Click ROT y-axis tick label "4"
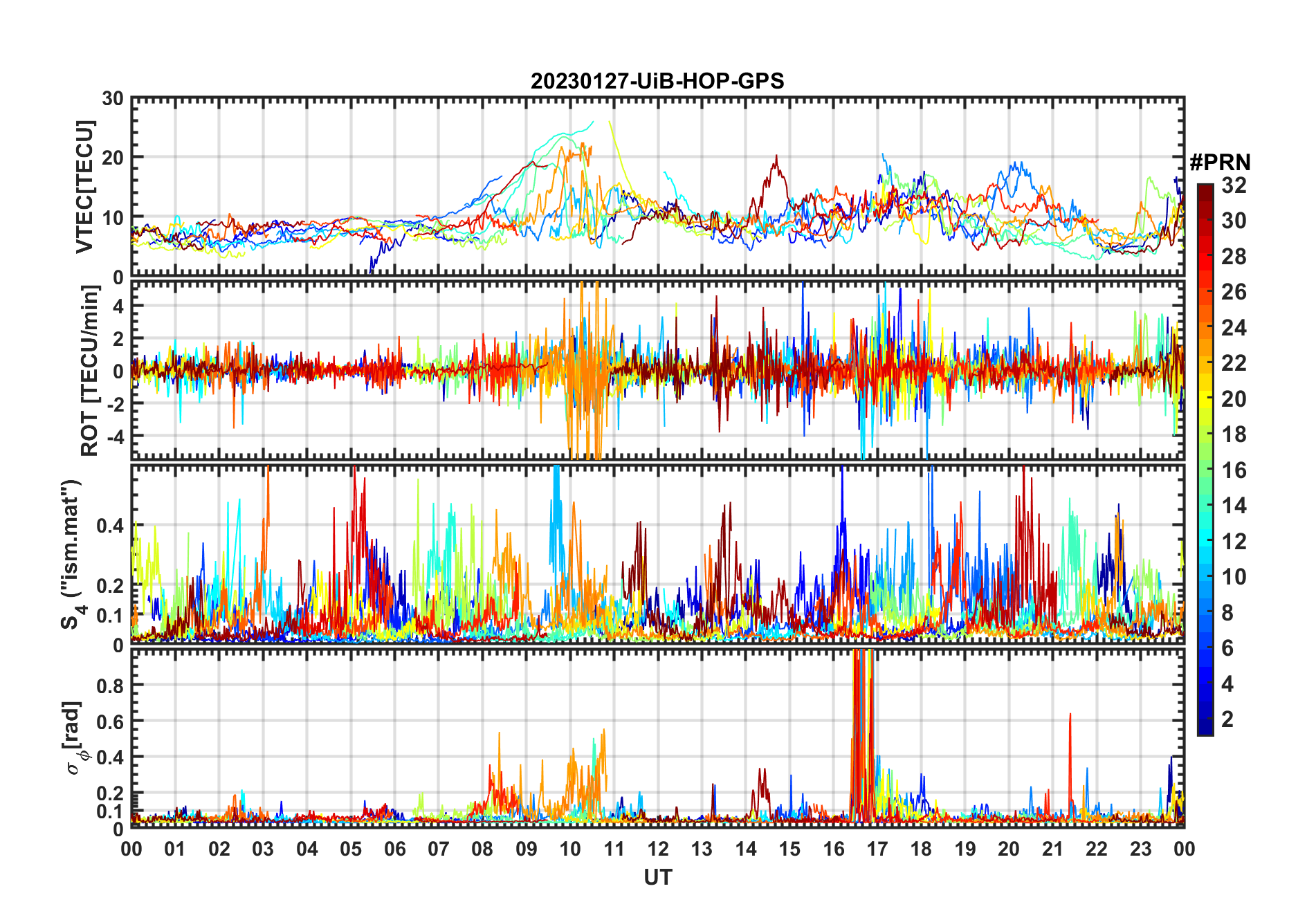 click(x=118, y=306)
